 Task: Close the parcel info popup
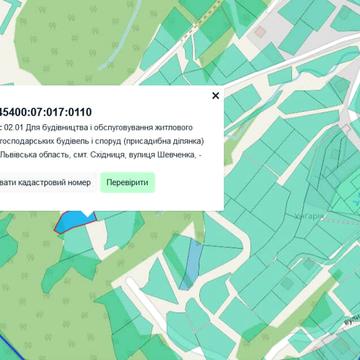(x=216, y=96)
